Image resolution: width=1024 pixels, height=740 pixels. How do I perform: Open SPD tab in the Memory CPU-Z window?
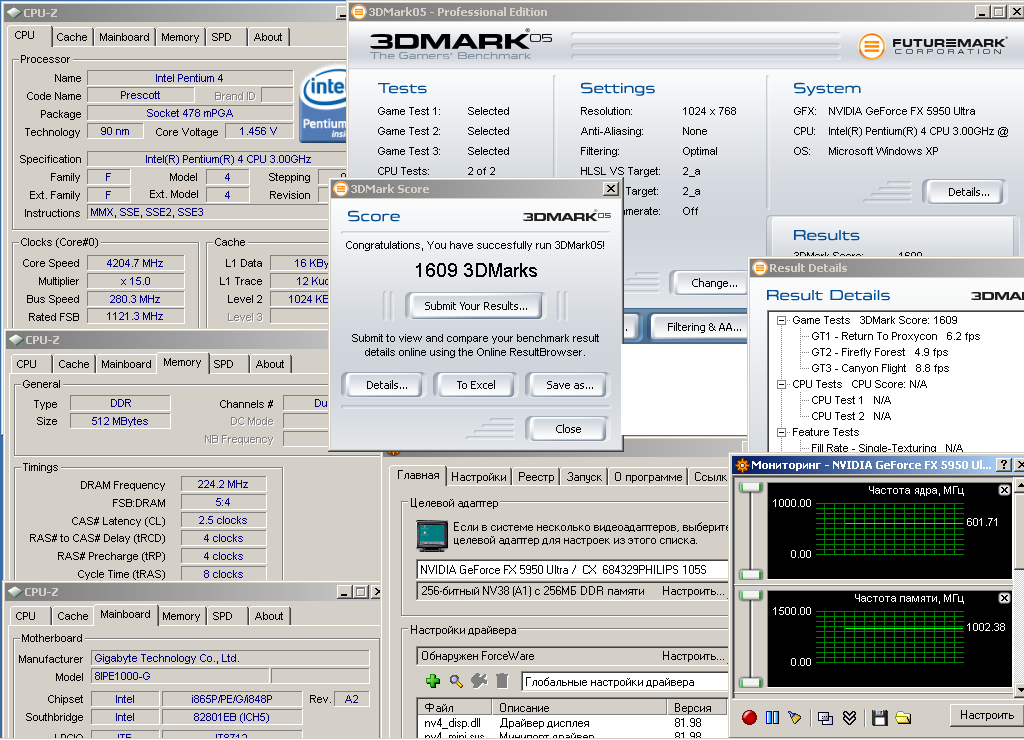tap(223, 364)
